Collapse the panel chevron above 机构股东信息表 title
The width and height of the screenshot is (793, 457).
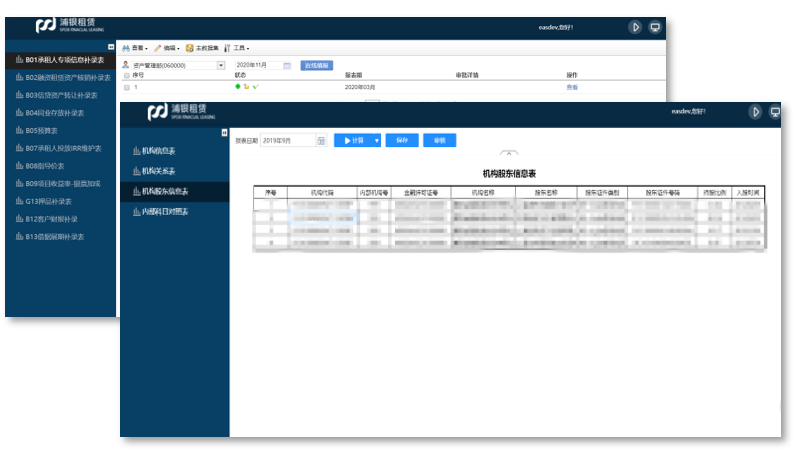point(509,154)
